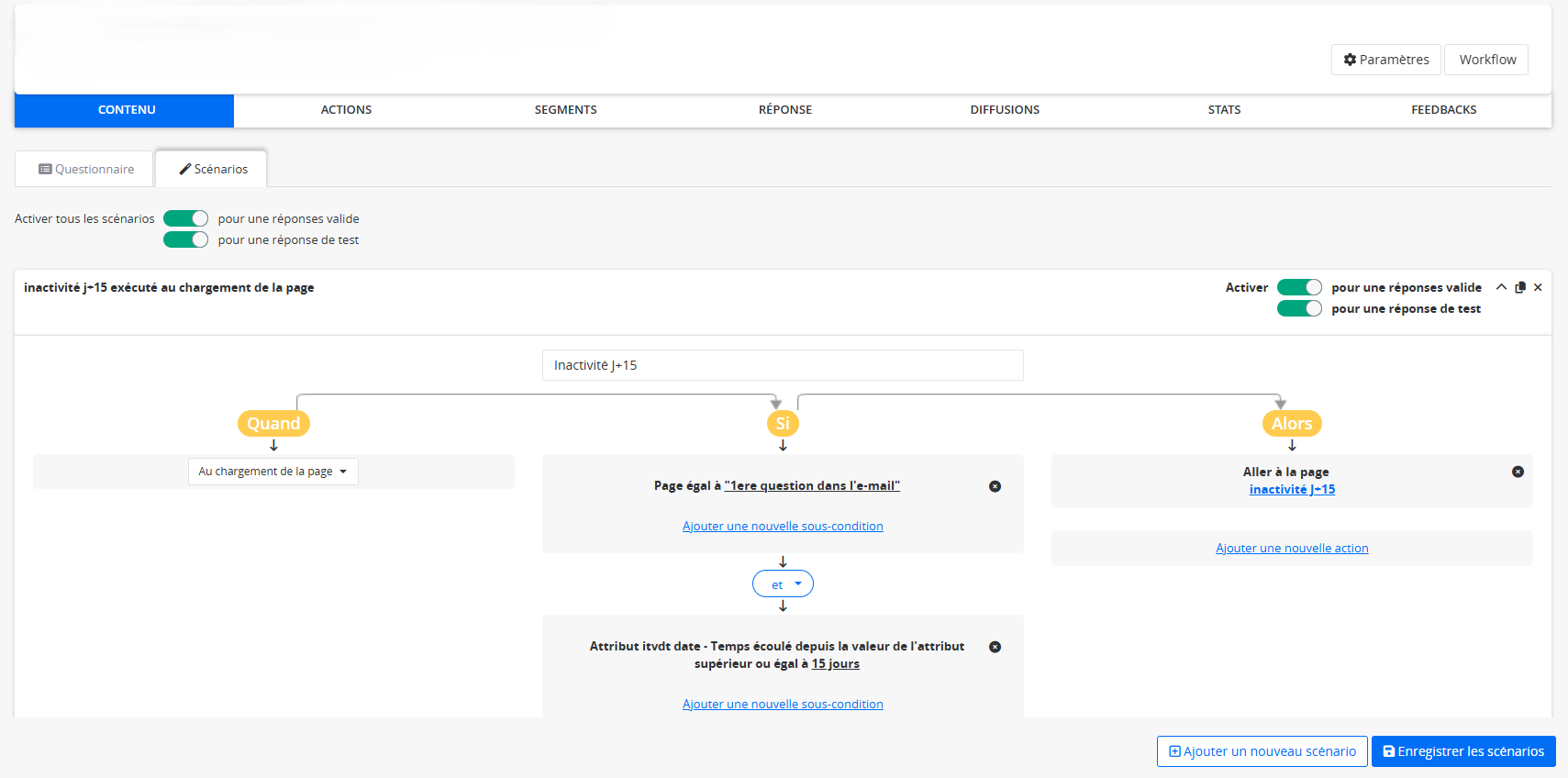Viewport: 1568px width, 778px height.
Task: Click the 'Inactivité J+15' name field
Action: (783, 365)
